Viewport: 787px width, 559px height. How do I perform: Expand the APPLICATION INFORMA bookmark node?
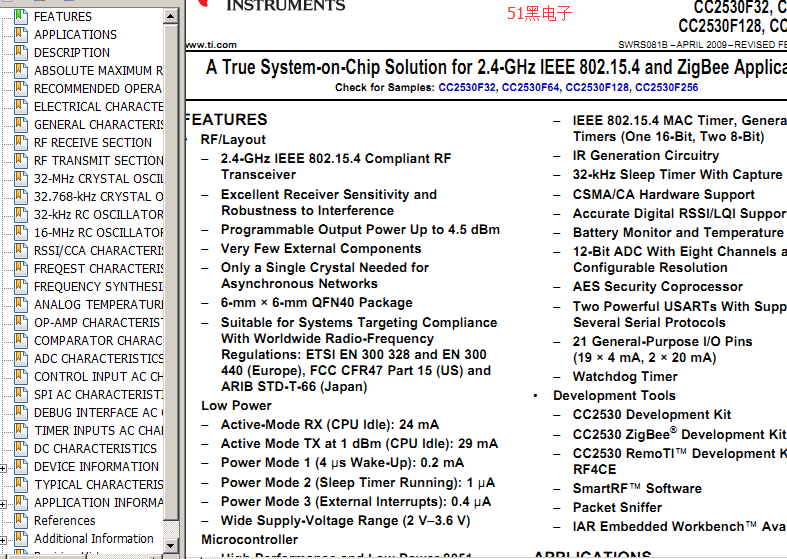point(3,504)
